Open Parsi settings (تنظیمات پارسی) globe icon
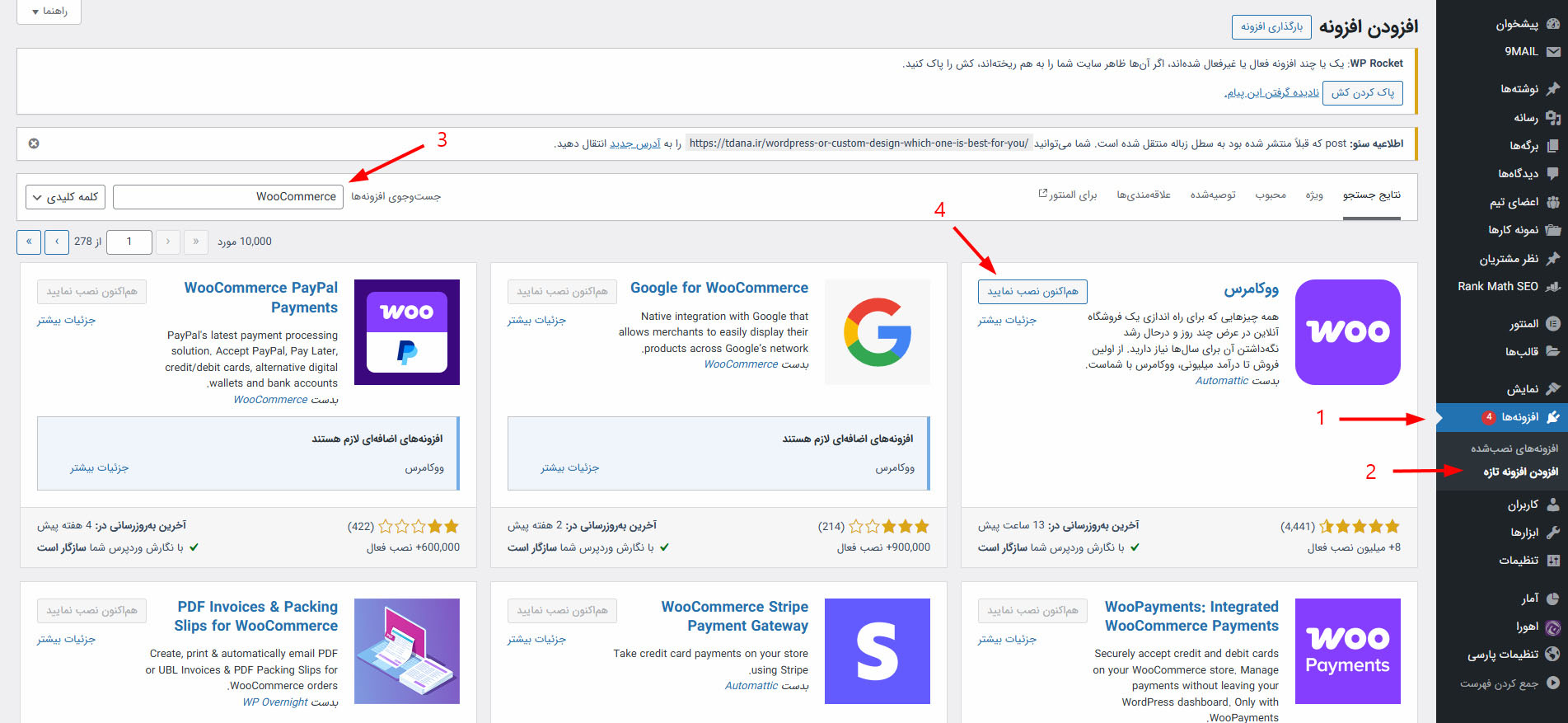The height and width of the screenshot is (723, 1568). (1552, 655)
